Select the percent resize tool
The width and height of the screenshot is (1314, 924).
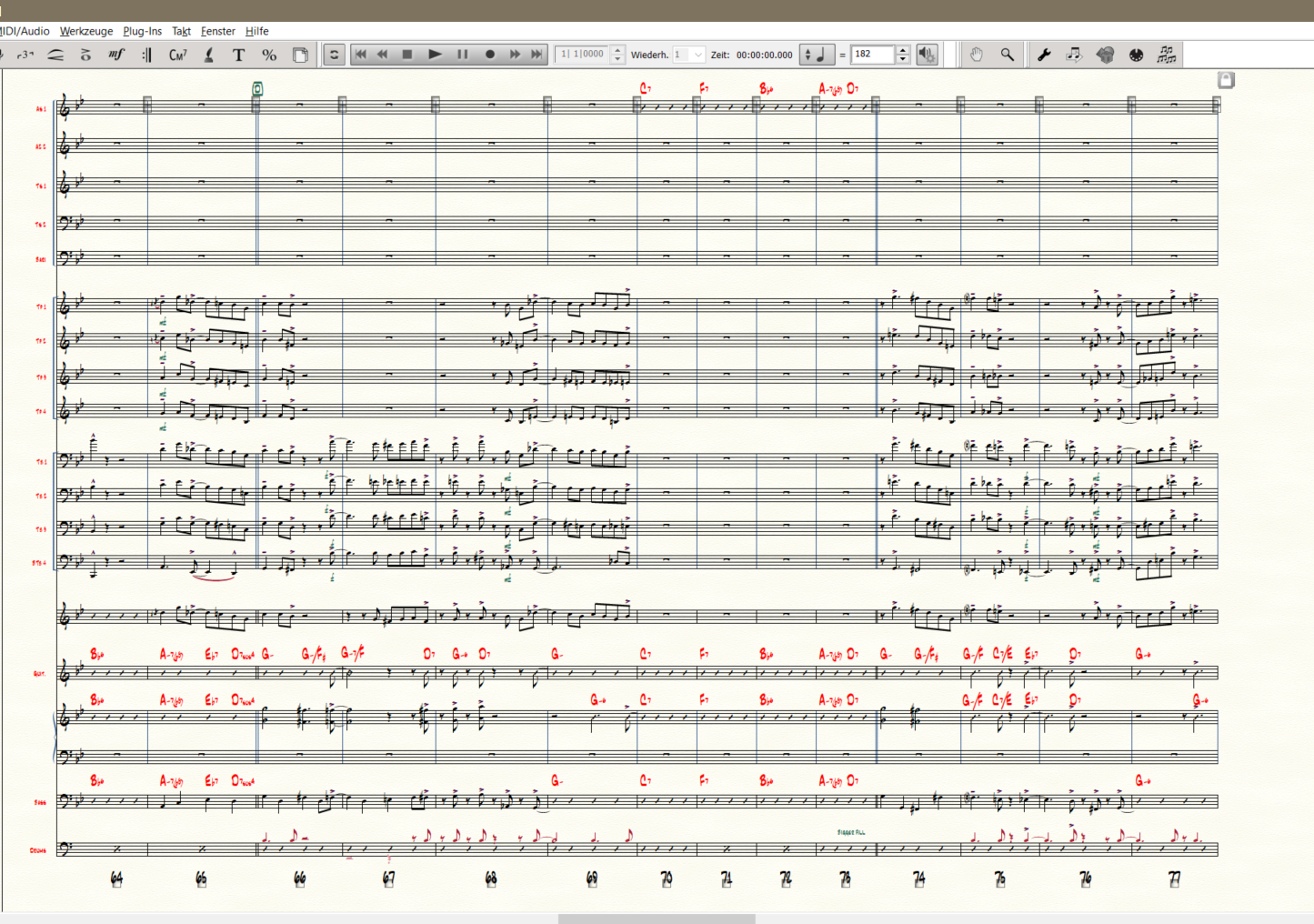click(269, 55)
